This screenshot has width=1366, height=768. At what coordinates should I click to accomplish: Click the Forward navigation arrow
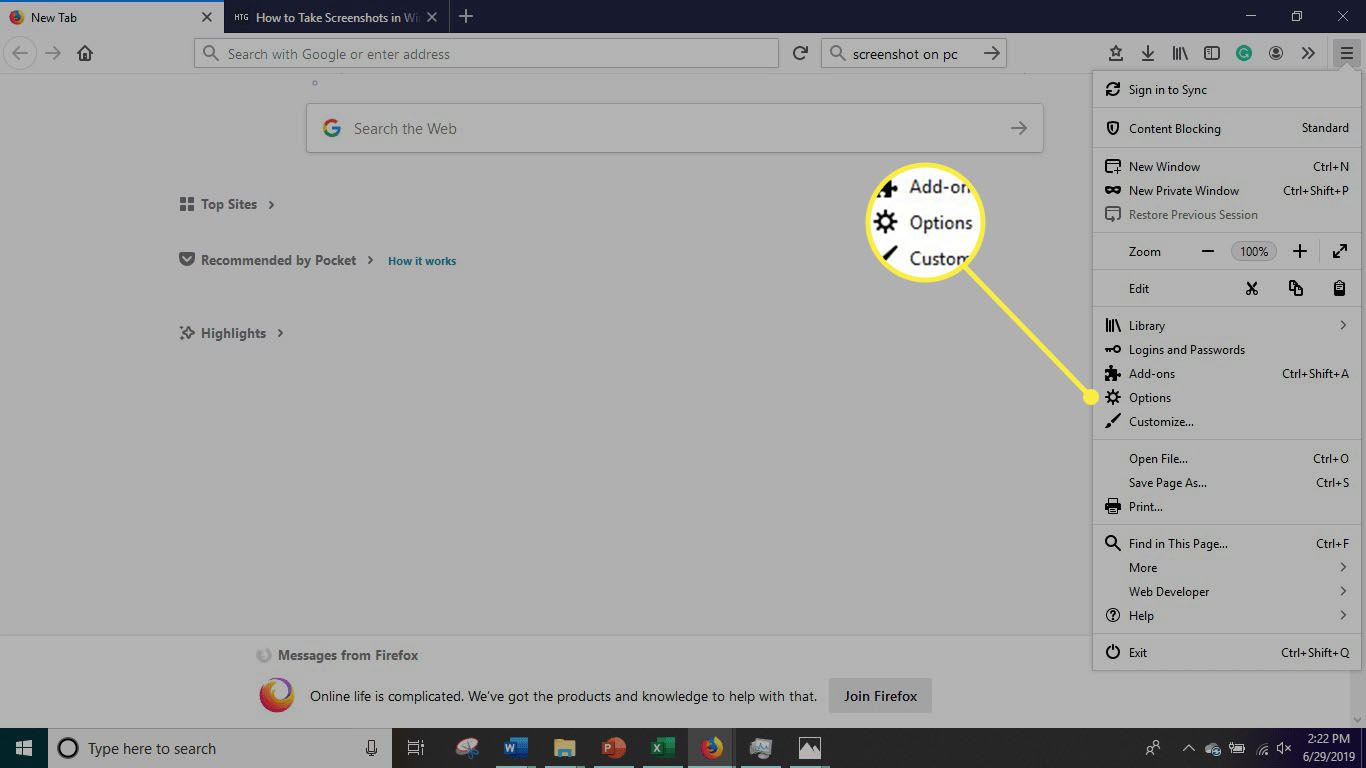click(52, 54)
